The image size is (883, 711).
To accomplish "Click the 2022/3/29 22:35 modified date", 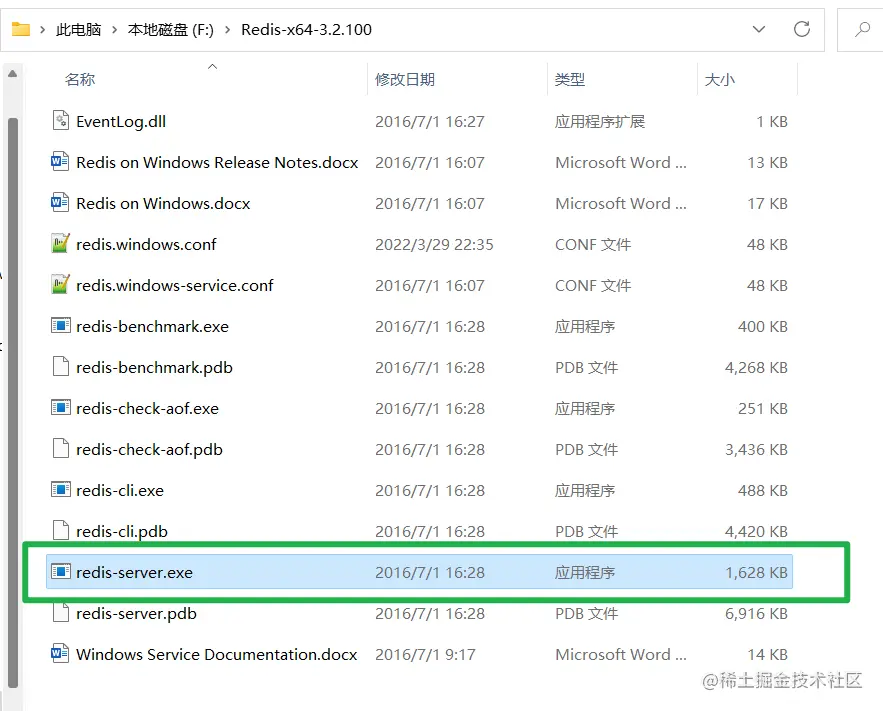I will [434, 244].
